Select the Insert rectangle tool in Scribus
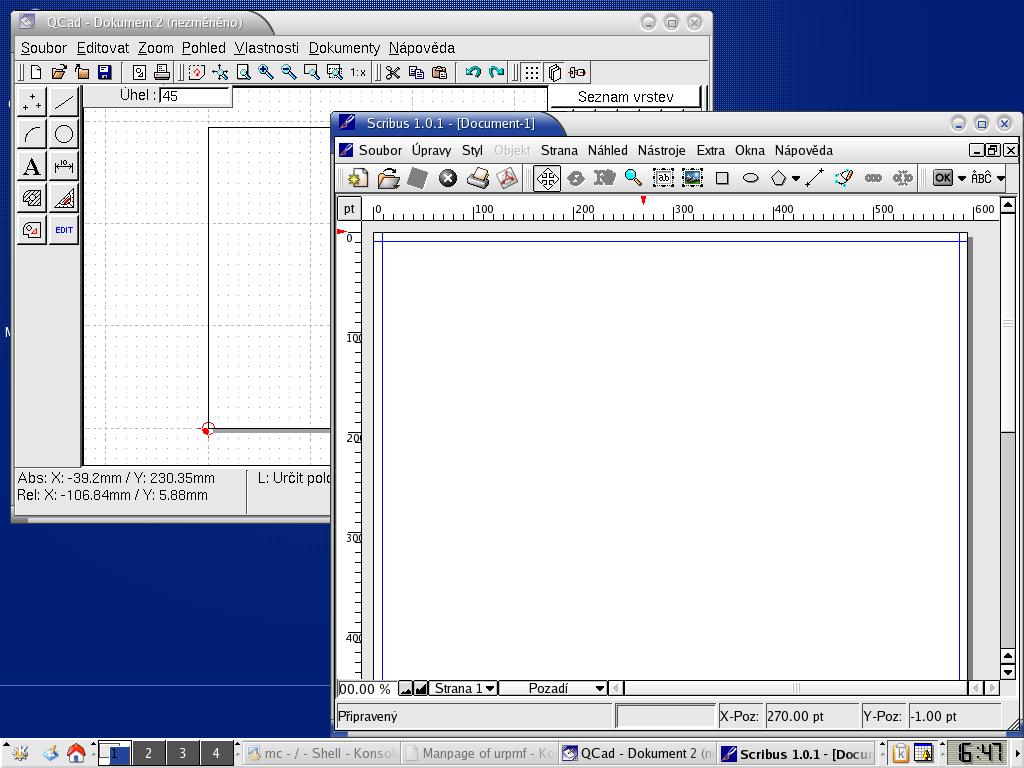The image size is (1024, 768). click(722, 178)
